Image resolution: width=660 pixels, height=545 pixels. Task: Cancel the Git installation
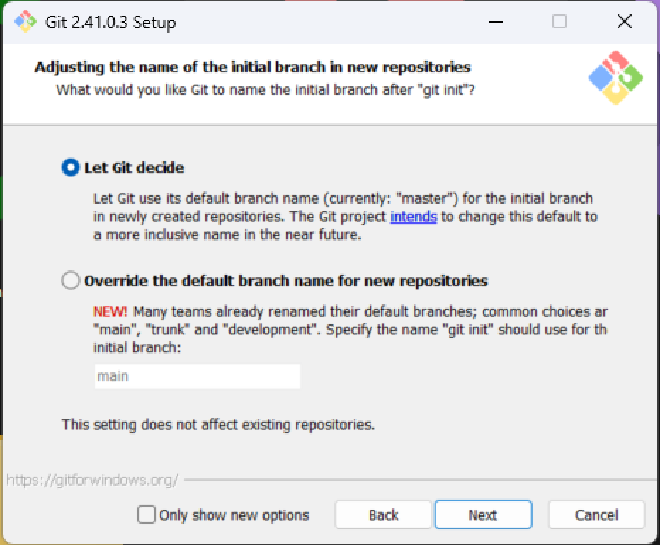[596, 515]
